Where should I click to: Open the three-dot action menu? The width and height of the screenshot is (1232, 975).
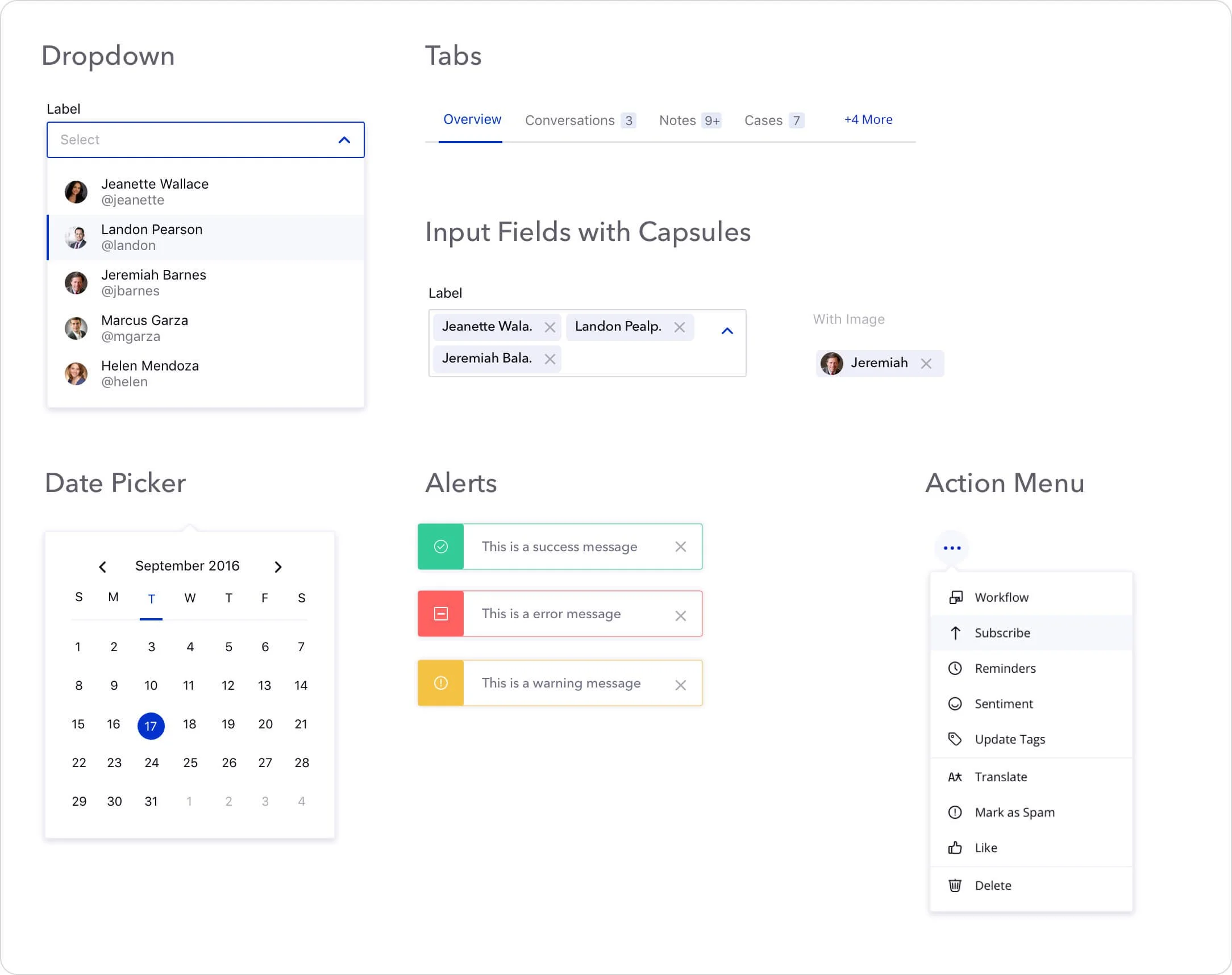pyautogui.click(x=951, y=547)
